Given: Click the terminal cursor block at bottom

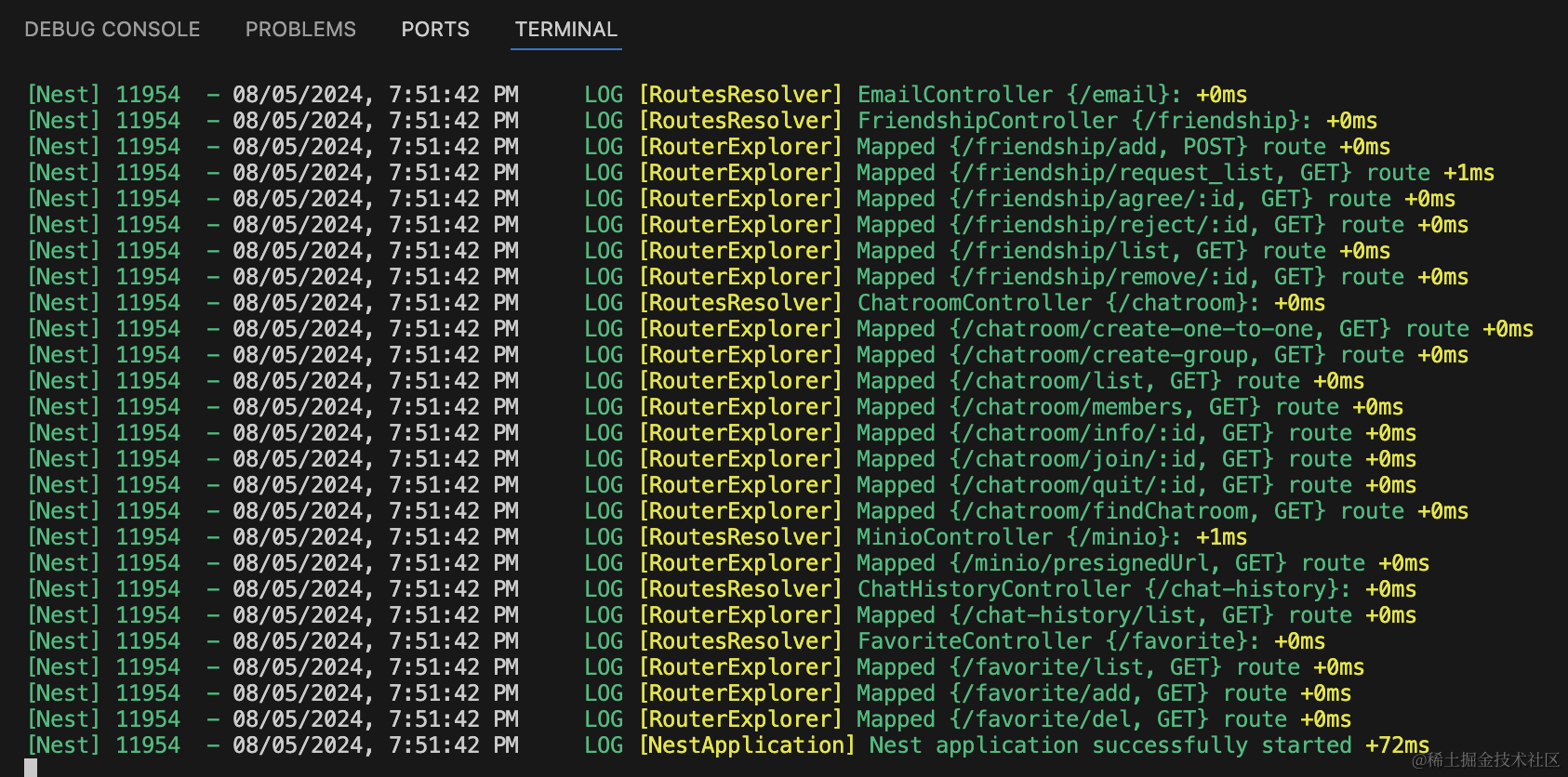Looking at the screenshot, I should tap(31, 768).
